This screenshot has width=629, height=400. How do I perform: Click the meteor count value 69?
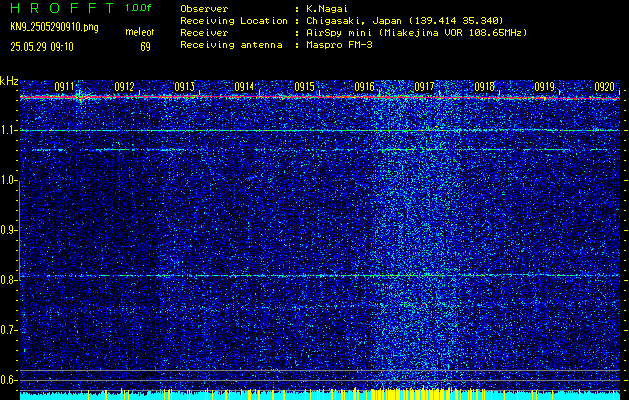tap(145, 47)
